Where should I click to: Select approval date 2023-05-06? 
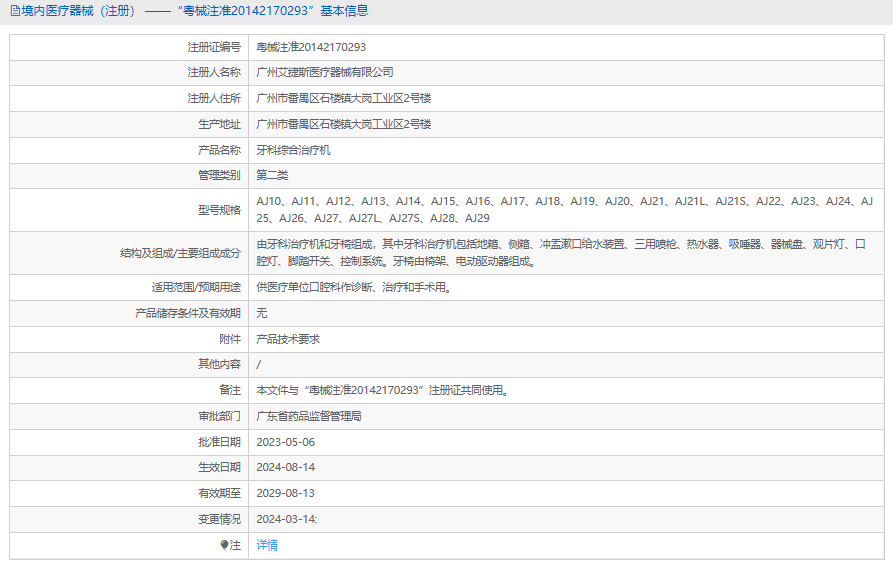285,442
